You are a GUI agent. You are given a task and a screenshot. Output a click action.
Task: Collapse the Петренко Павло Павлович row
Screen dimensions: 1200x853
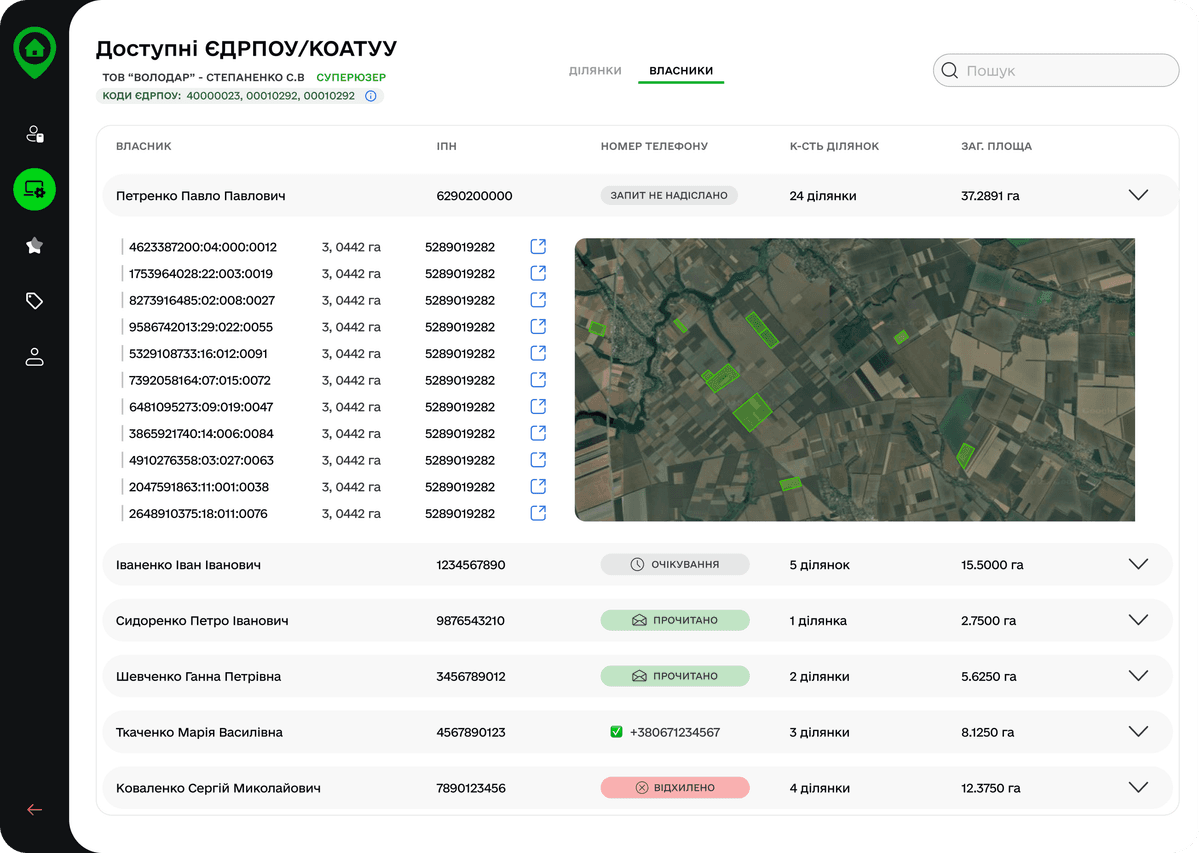pyautogui.click(x=1137, y=196)
